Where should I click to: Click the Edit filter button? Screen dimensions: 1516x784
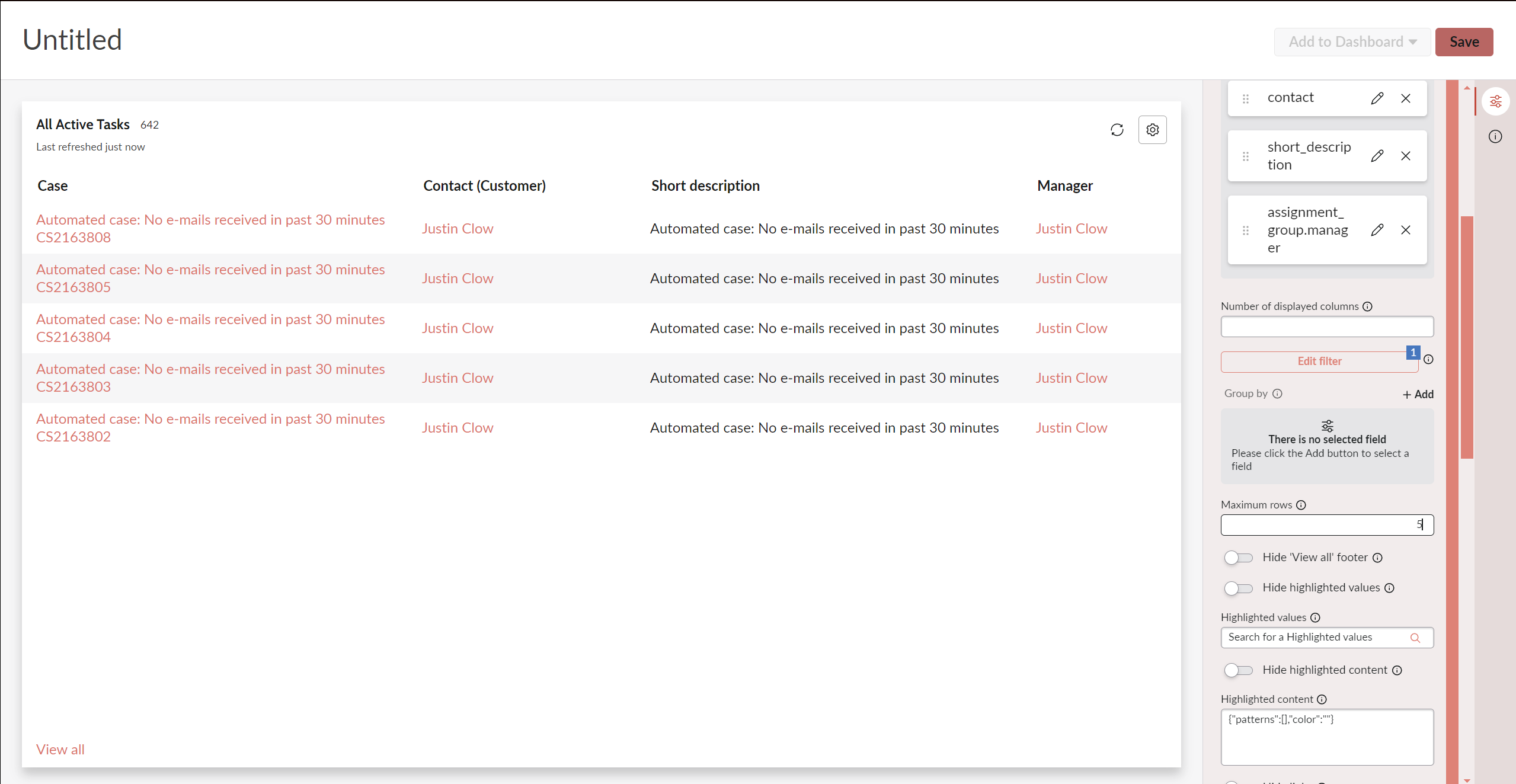tap(1319, 361)
